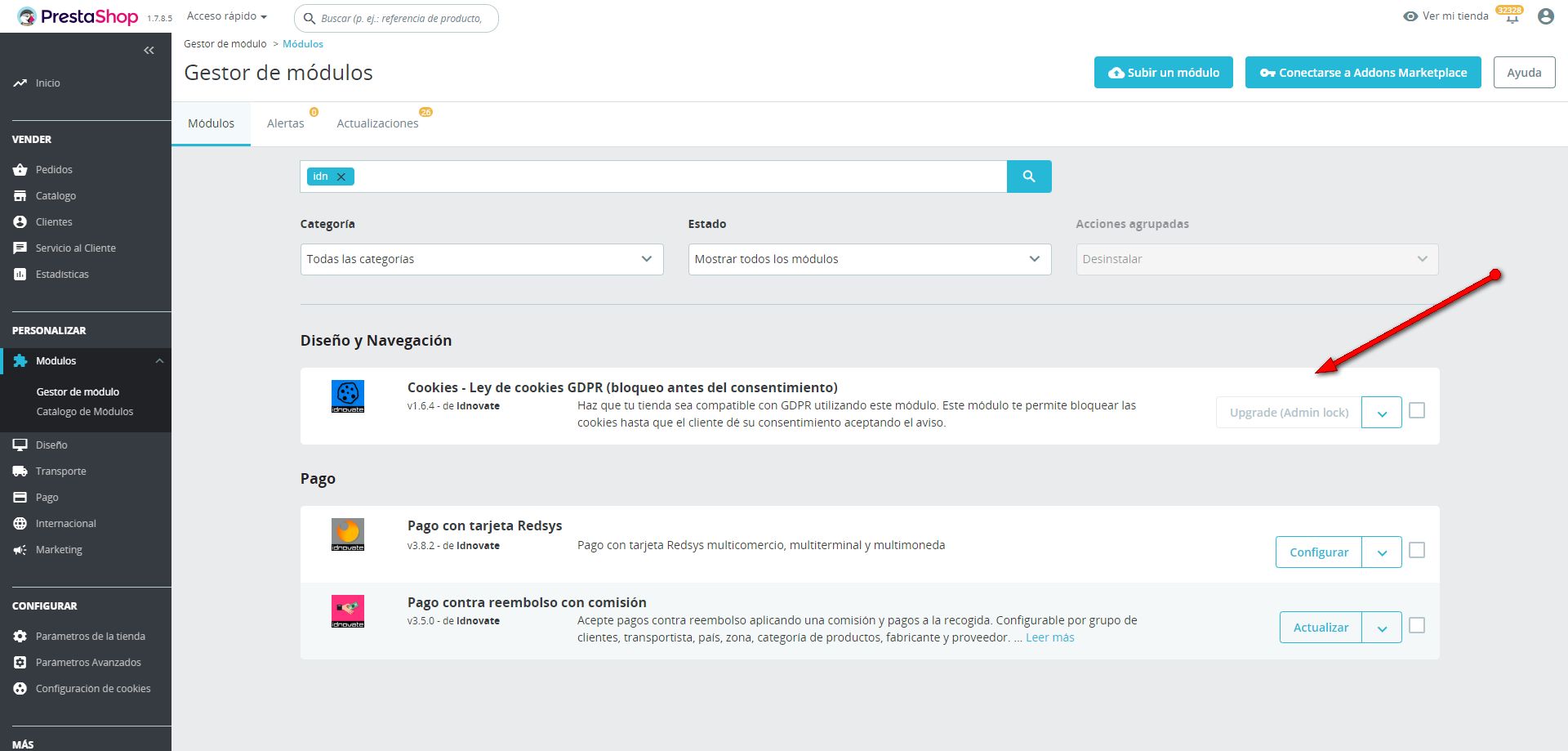The width and height of the screenshot is (1568, 751).
Task: Click the Pago con tarjeta Redsys title
Action: [485, 525]
